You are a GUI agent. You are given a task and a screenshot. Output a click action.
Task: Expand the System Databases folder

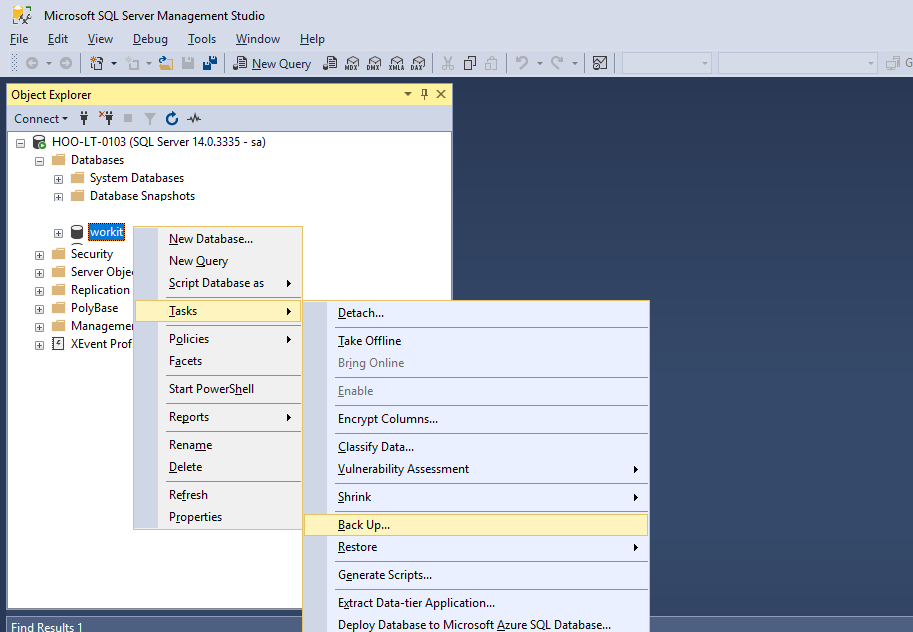point(58,179)
